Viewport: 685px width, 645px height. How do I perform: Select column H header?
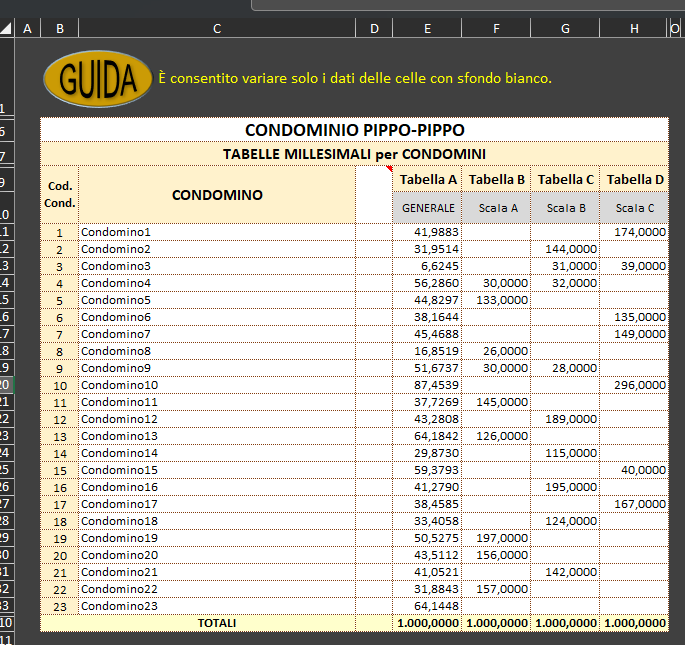click(x=634, y=28)
